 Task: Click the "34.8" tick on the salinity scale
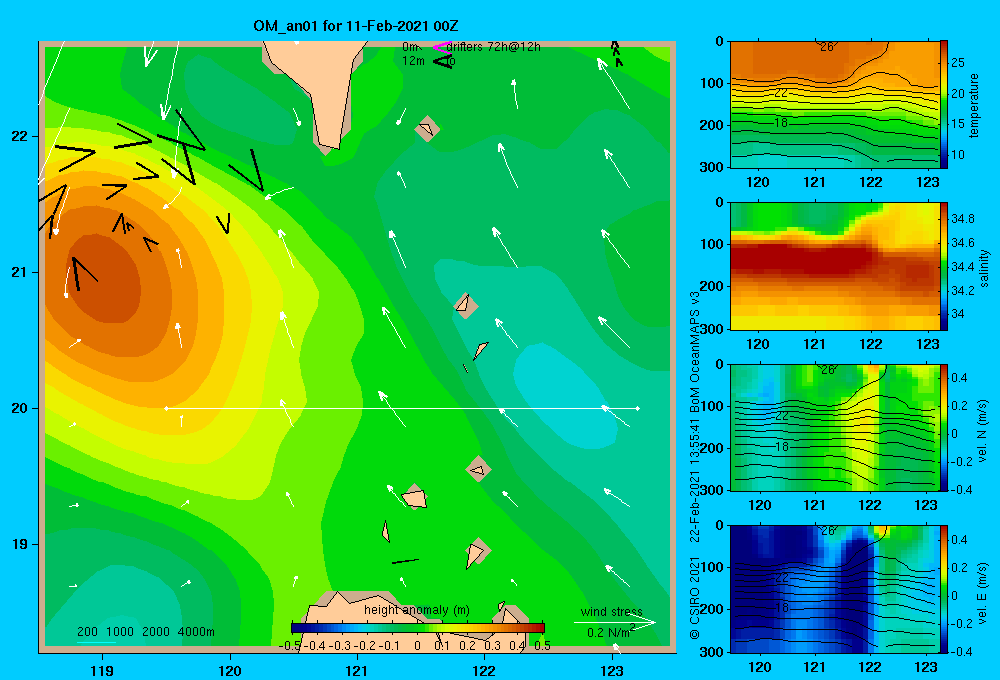962,219
